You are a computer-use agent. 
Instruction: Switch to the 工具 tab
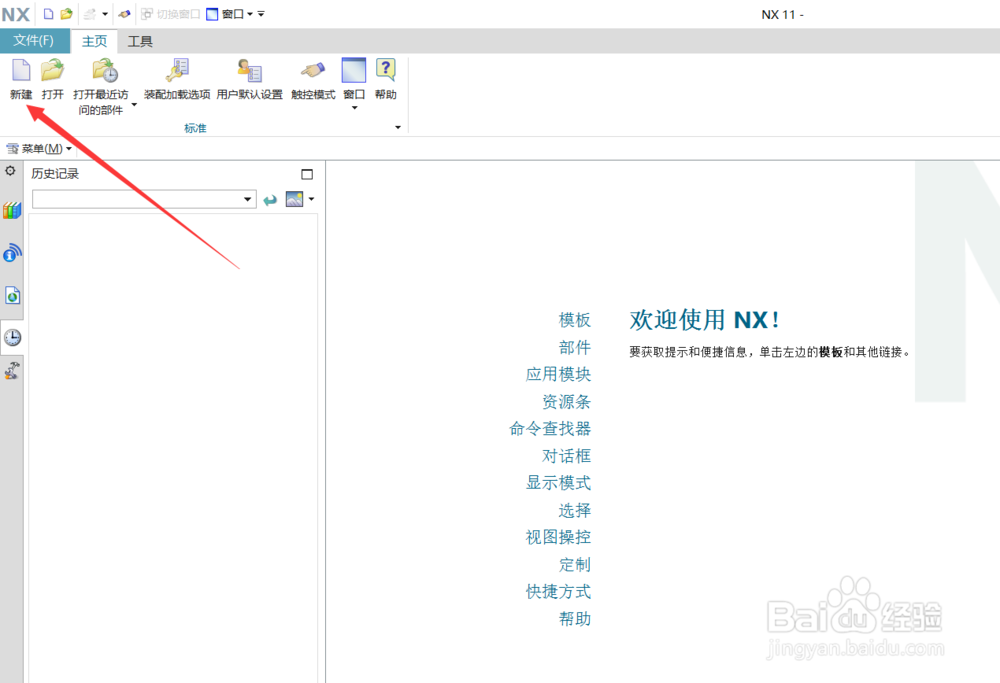coord(140,41)
